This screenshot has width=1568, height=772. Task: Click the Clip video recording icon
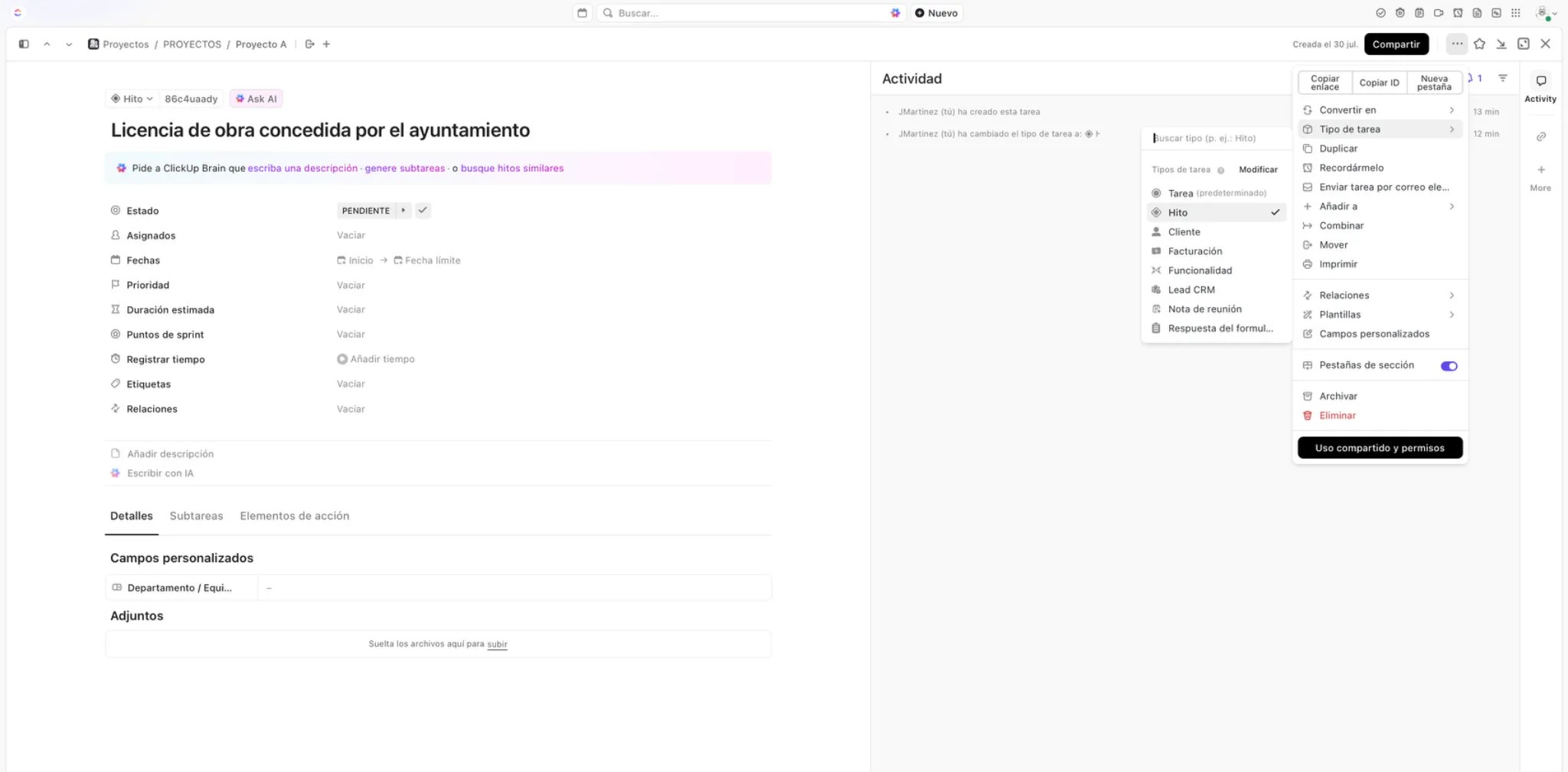coord(1439,12)
